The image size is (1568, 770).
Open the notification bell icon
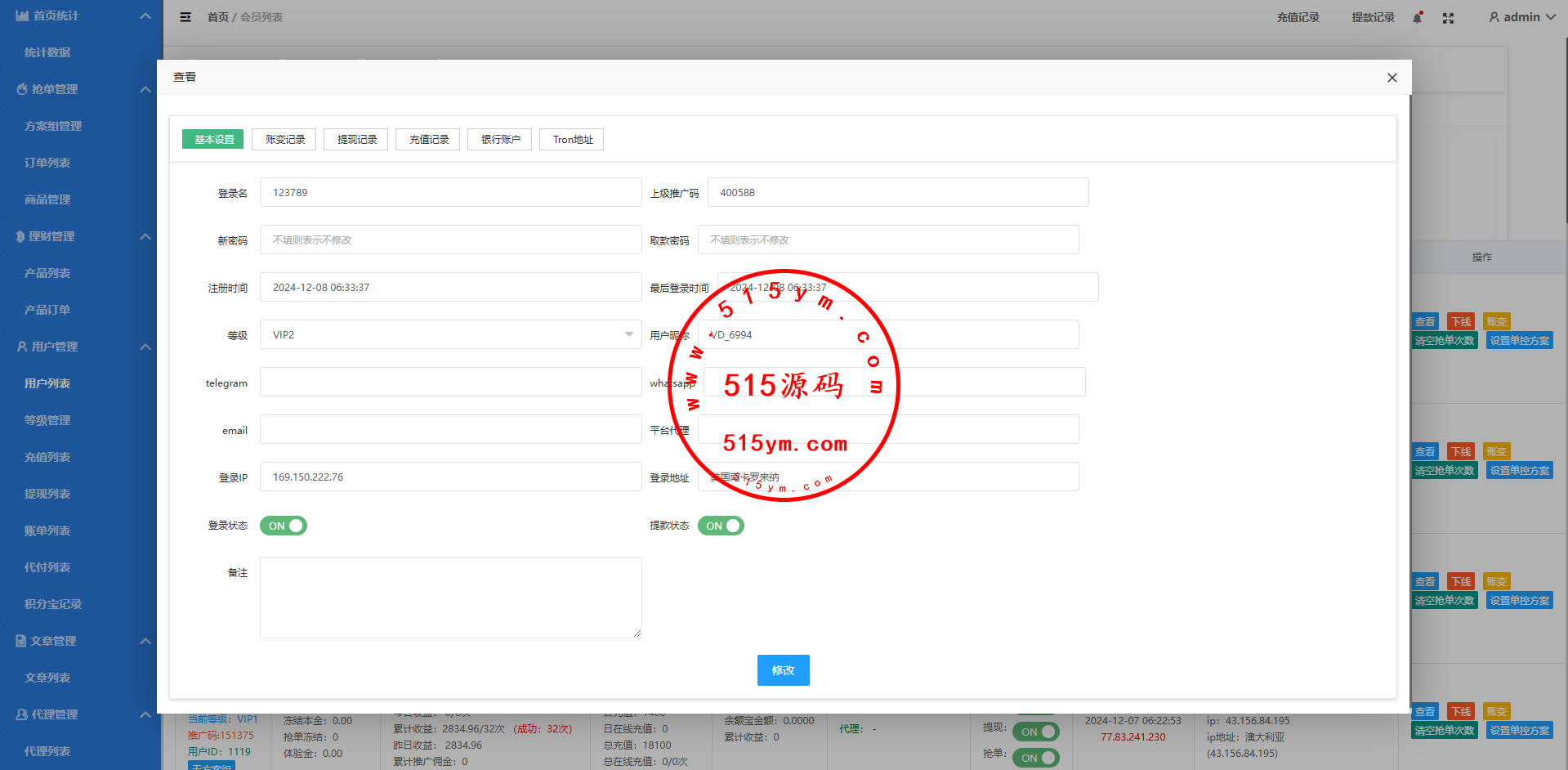click(x=1417, y=18)
